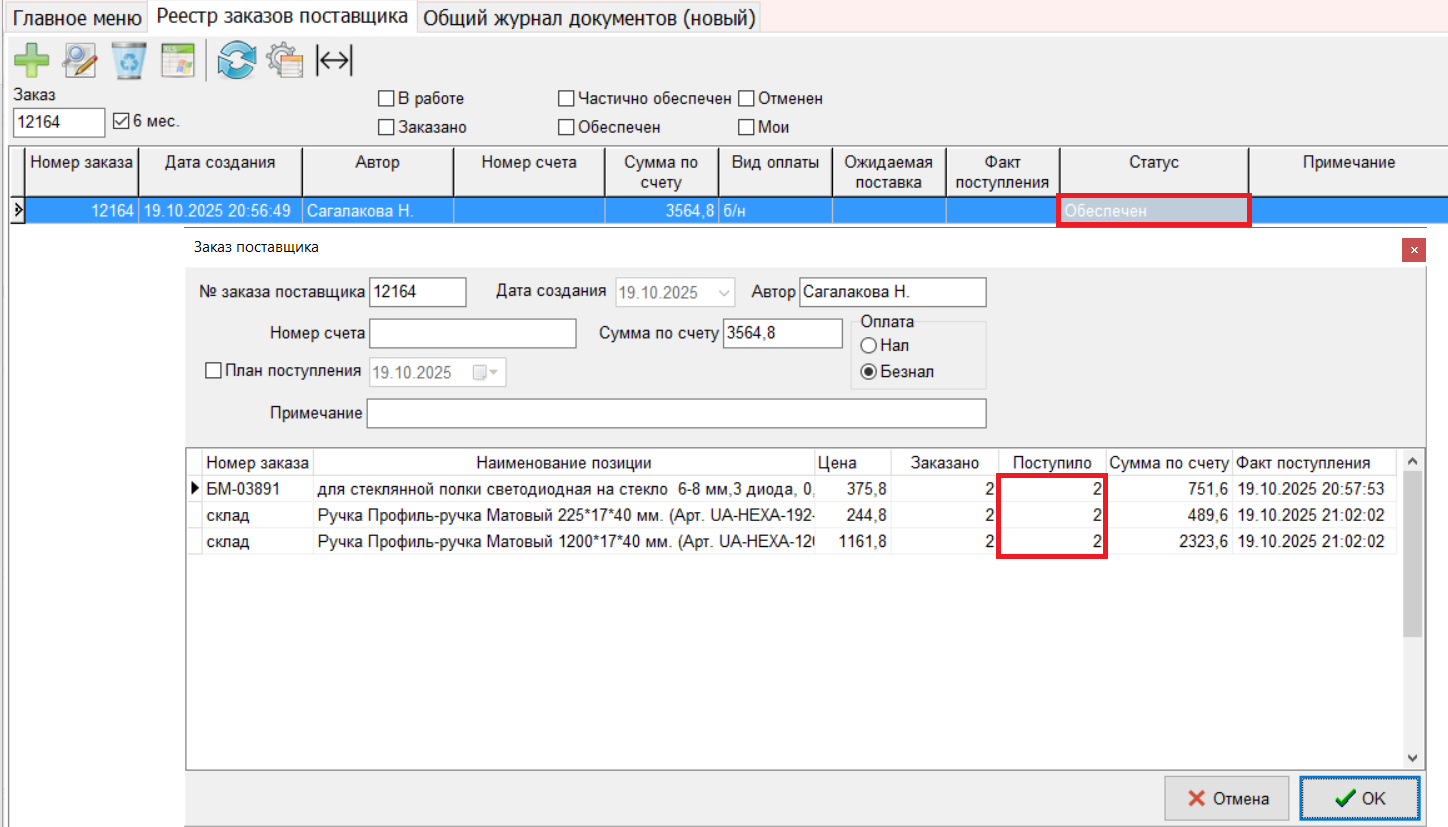Open table settings gear icon
This screenshot has width=1448, height=827.
pos(285,60)
